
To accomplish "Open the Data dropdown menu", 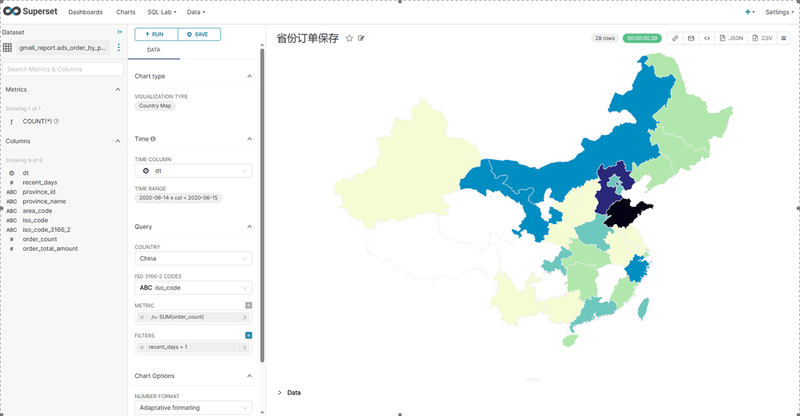I will pos(196,12).
